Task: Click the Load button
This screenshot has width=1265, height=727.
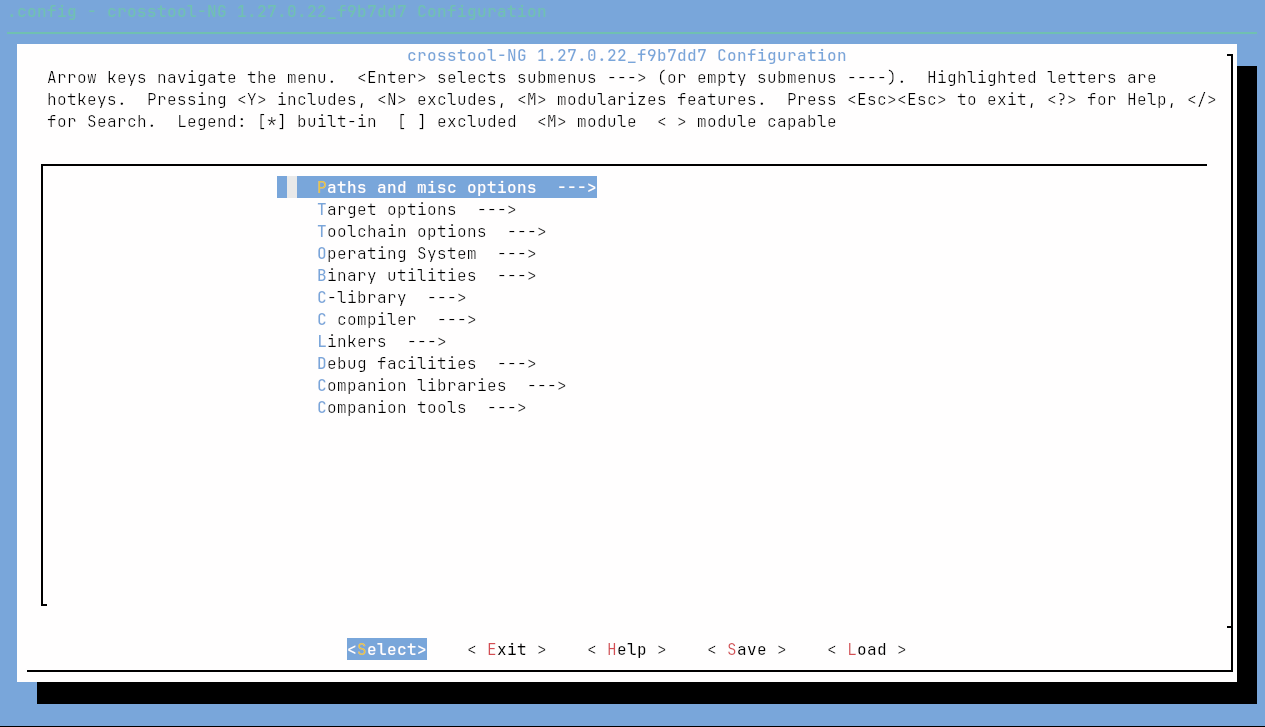Action: (x=867, y=649)
